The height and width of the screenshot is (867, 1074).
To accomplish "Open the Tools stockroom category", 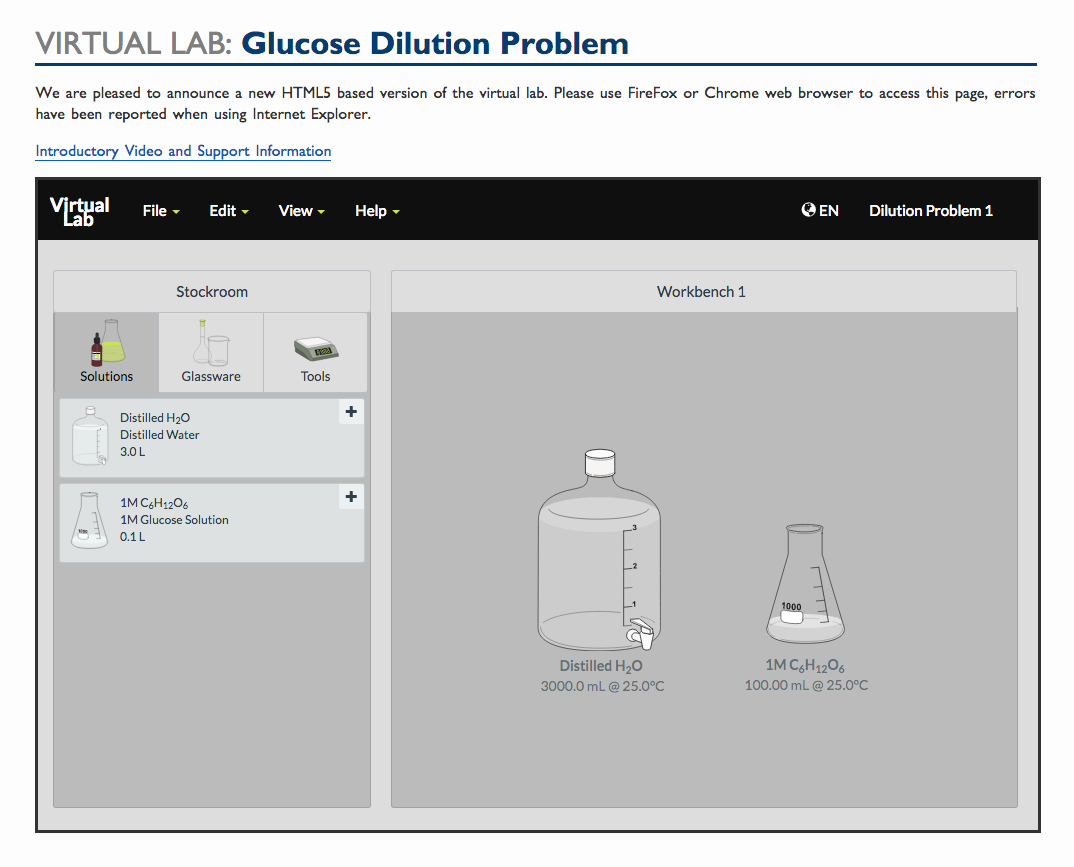I will pos(316,352).
